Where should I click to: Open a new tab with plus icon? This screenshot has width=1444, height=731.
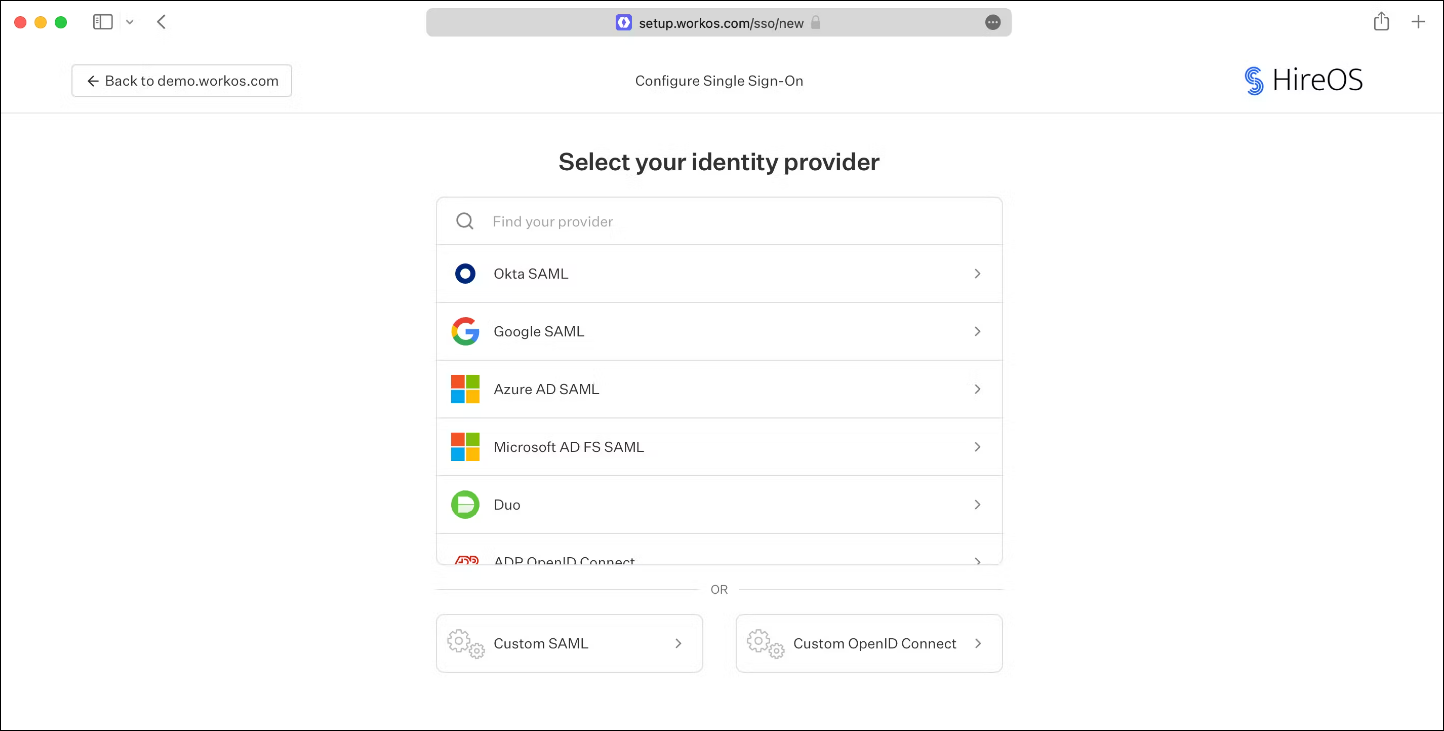coord(1418,22)
